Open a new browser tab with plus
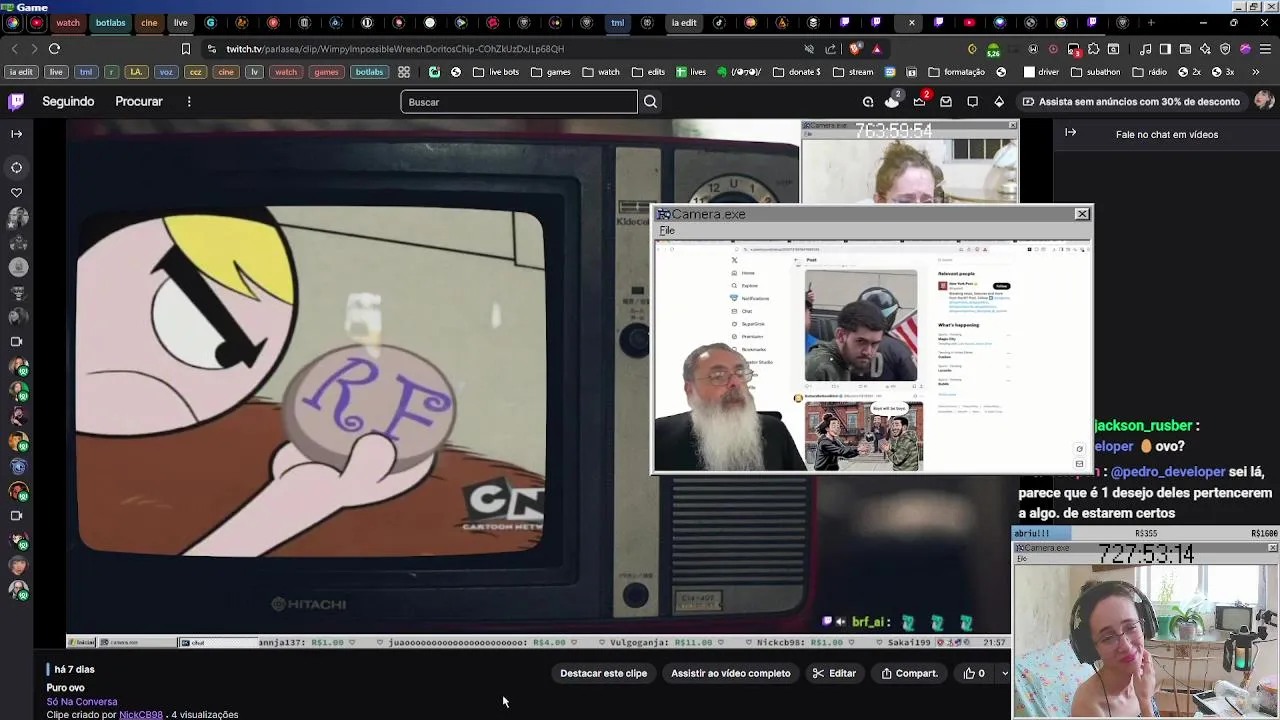Image resolution: width=1280 pixels, height=720 pixels. point(1151,22)
